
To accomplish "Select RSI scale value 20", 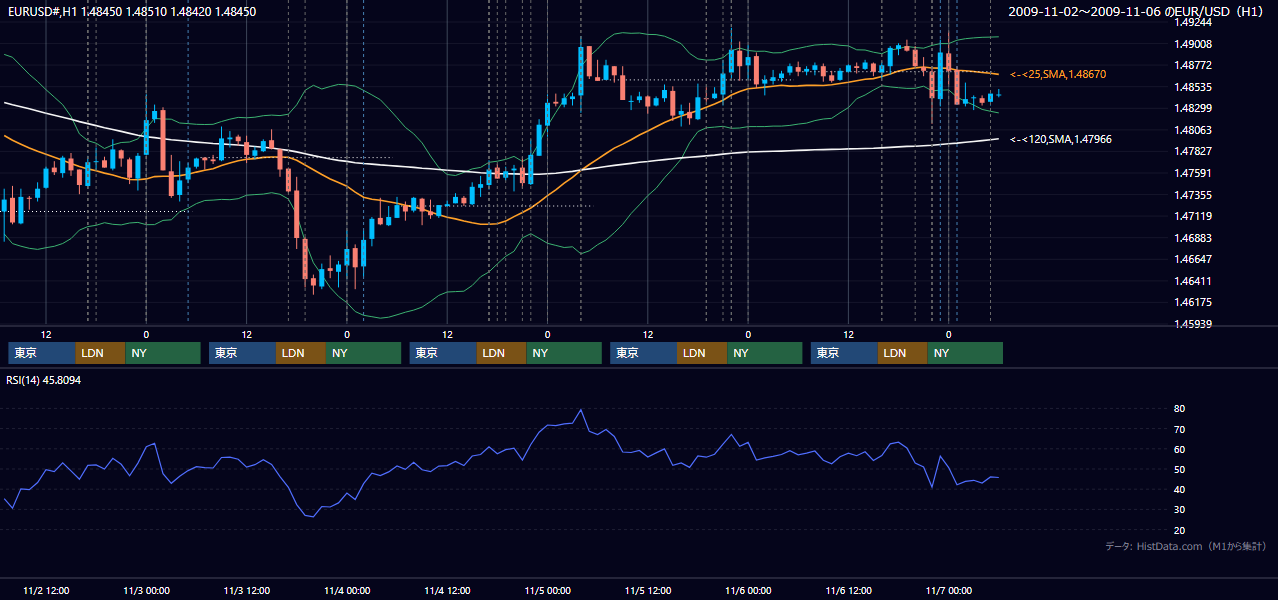I will tap(1179, 530).
